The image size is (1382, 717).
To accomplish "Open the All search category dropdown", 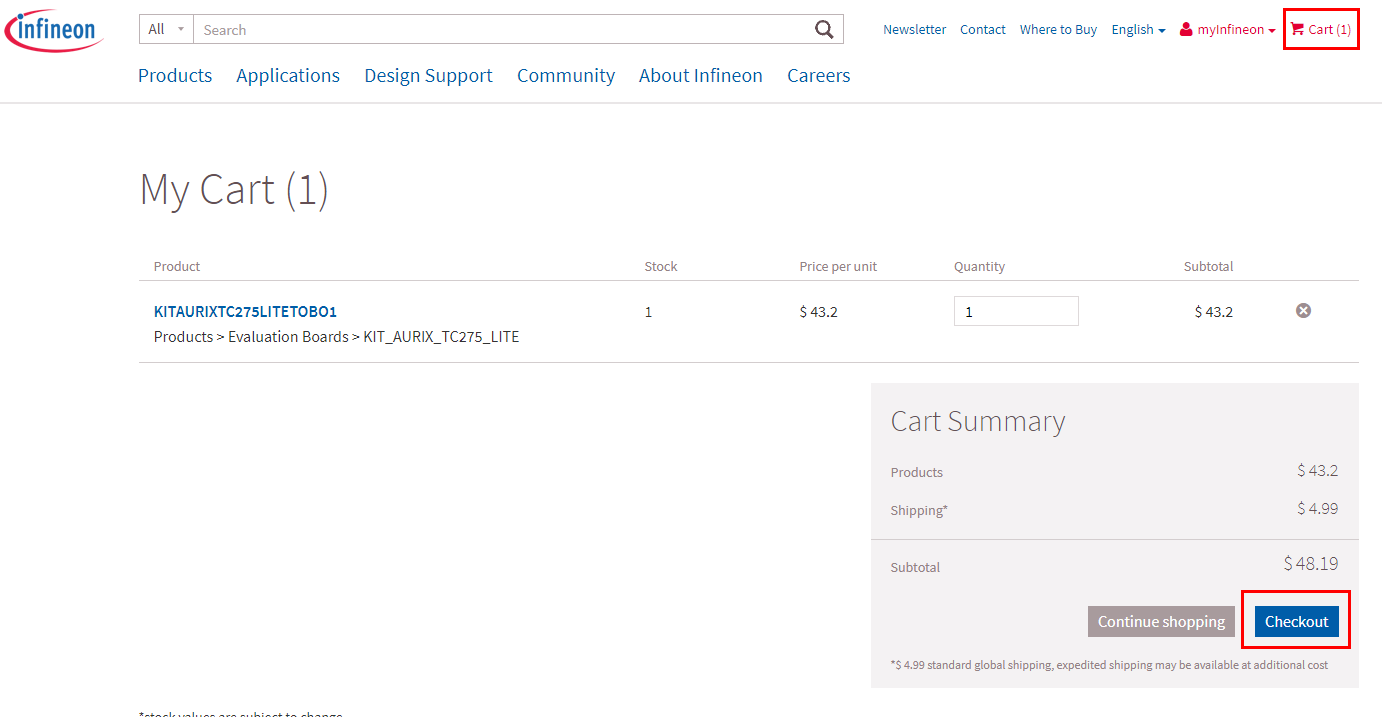I will (x=166, y=29).
